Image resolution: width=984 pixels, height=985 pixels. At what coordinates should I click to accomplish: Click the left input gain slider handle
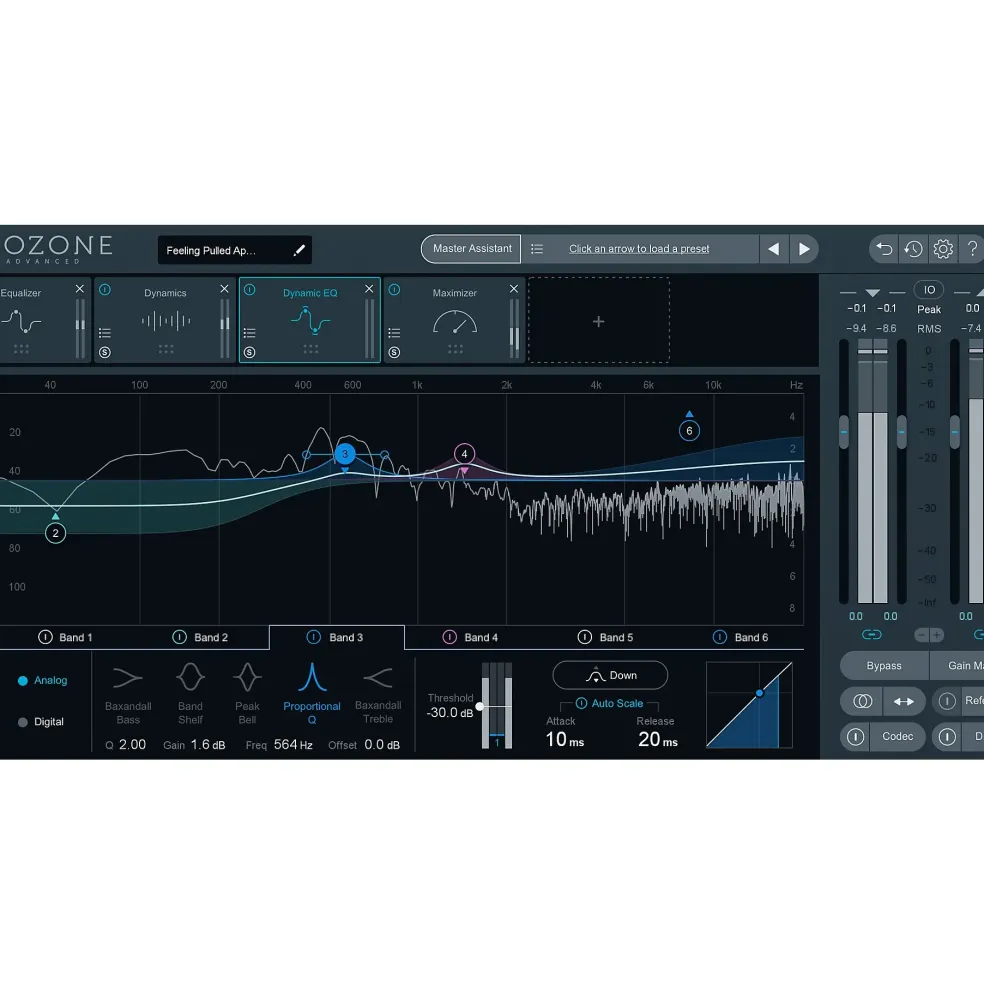click(x=844, y=432)
